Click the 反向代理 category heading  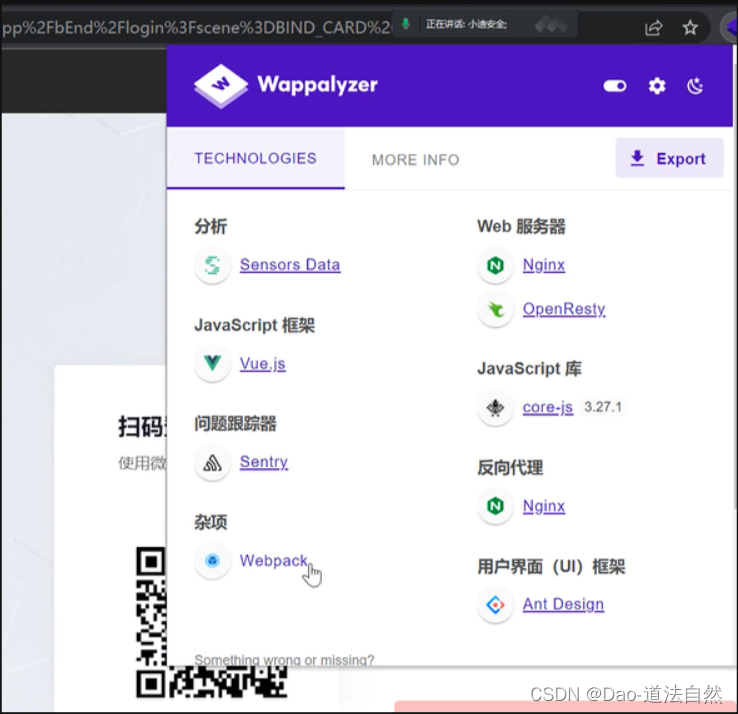click(510, 467)
